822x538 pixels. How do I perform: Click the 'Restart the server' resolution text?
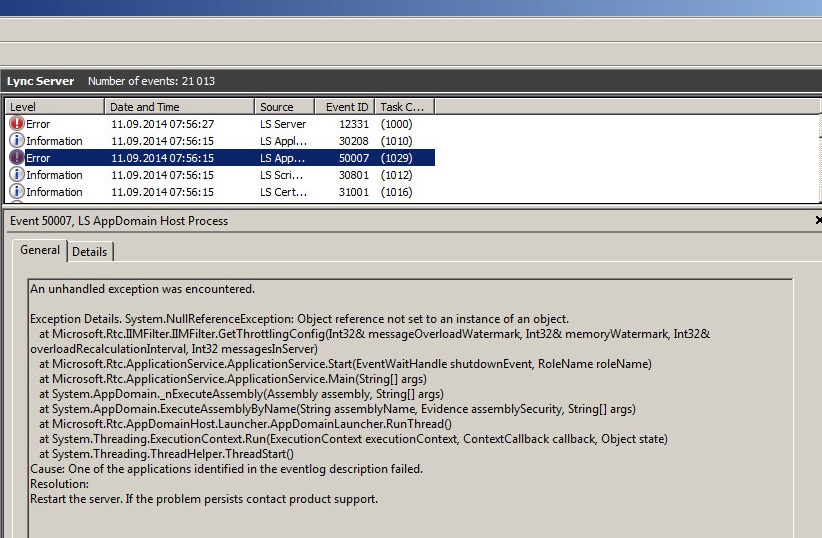[x=204, y=499]
